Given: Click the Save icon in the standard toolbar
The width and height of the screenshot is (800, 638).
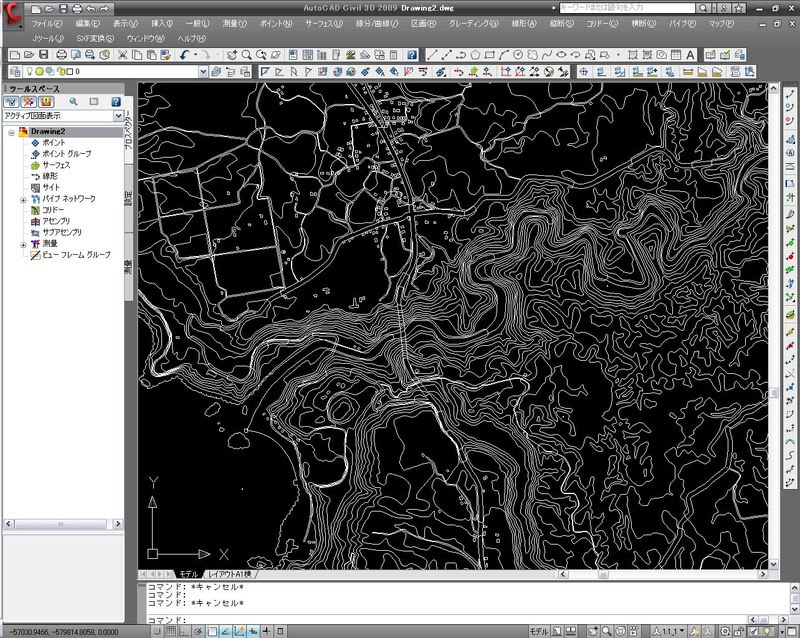Looking at the screenshot, I should (x=43, y=55).
